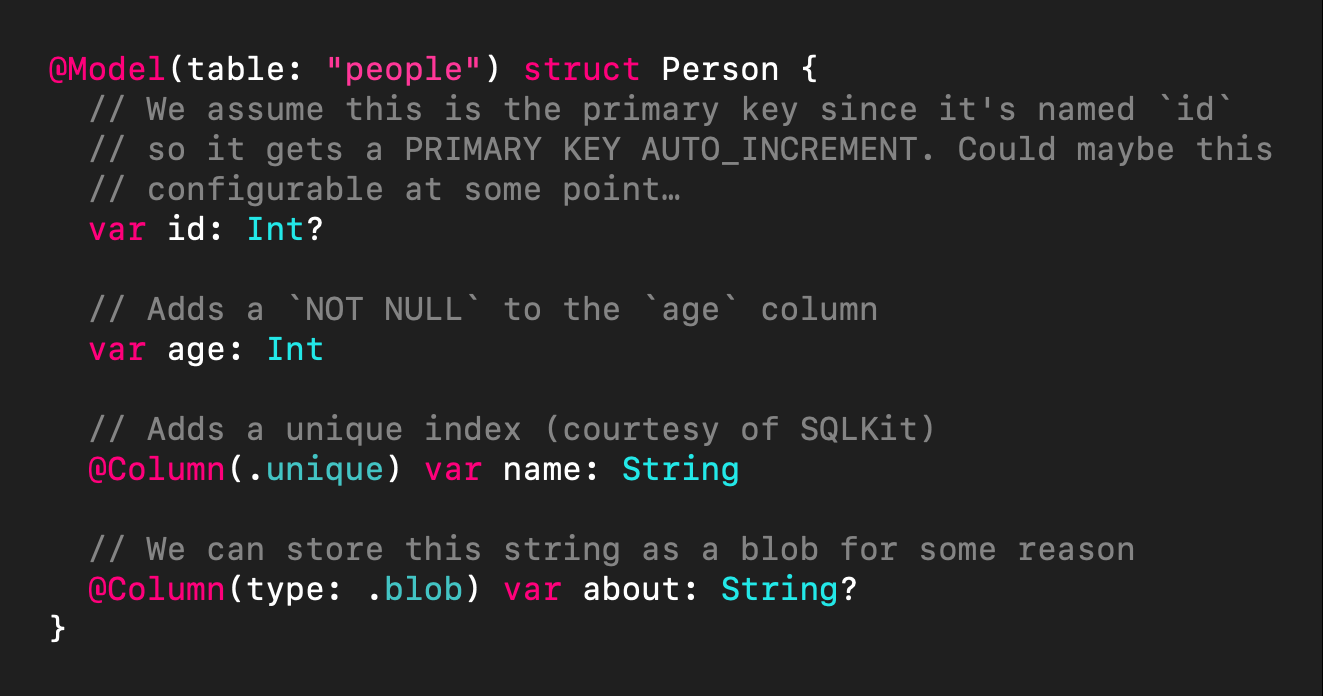
Task: Click the comment mentioning SQLKit
Action: [512, 429]
